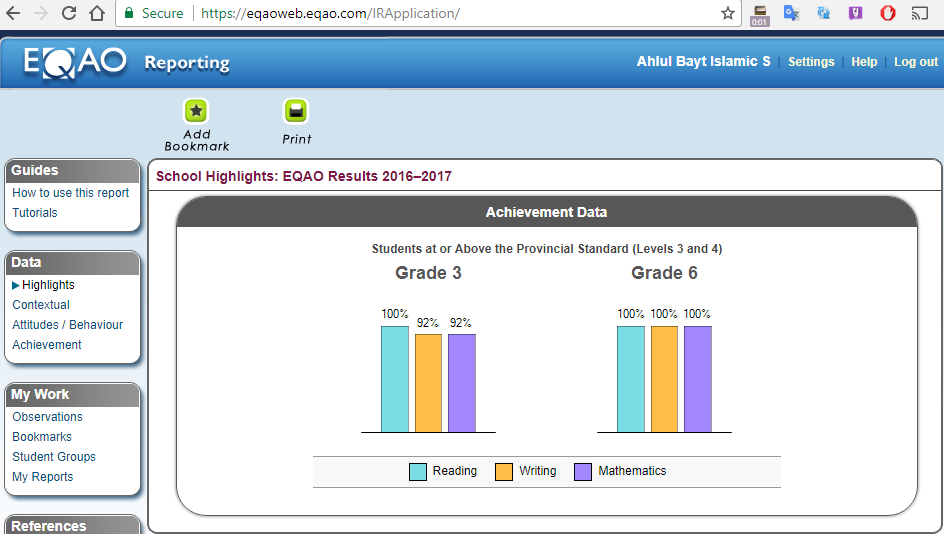The image size is (945, 534).
Task: Click the Students at or Above Provincial Standard subtitle
Action: [x=547, y=249]
